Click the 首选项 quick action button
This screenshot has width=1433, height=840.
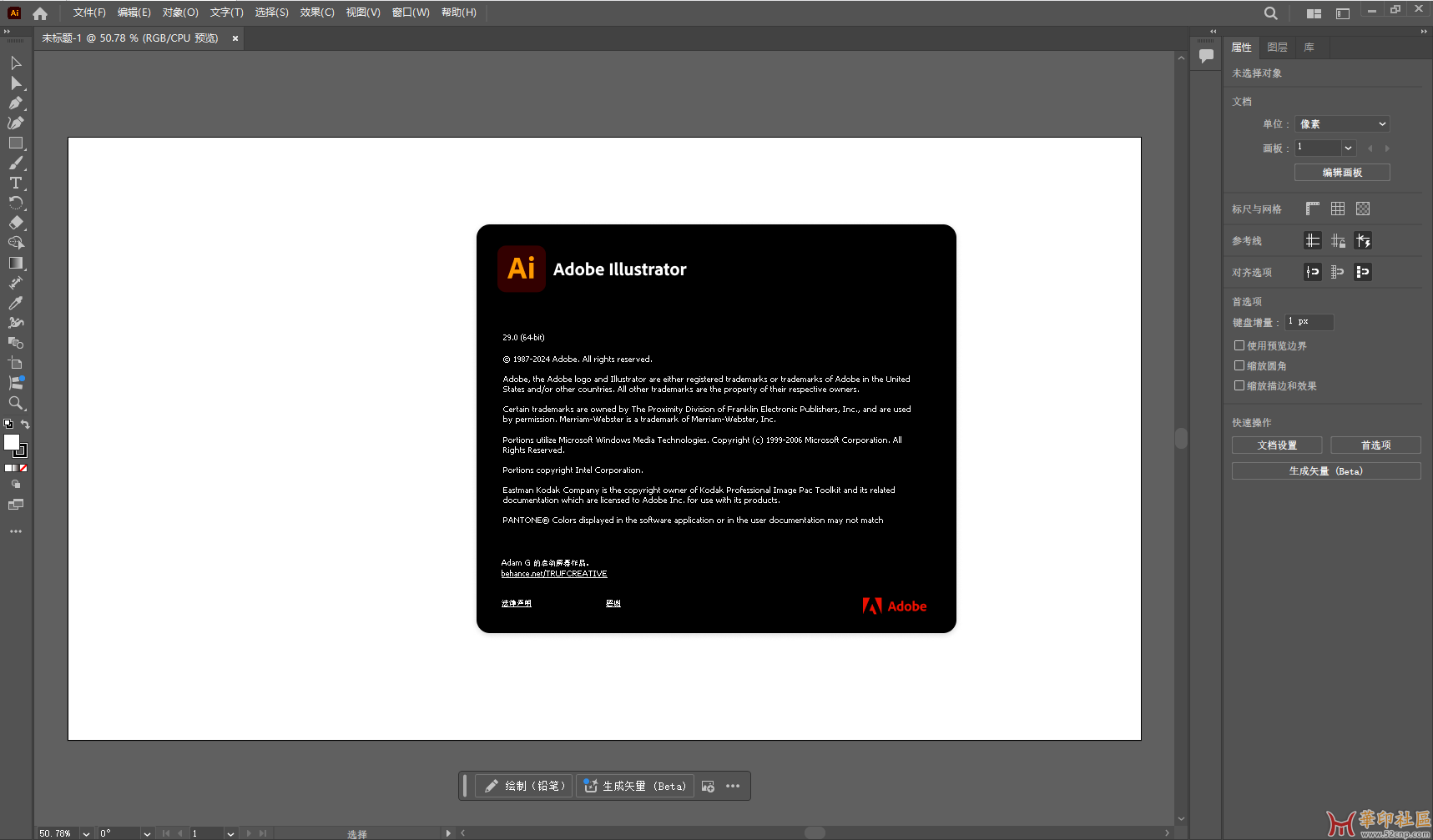point(1375,445)
